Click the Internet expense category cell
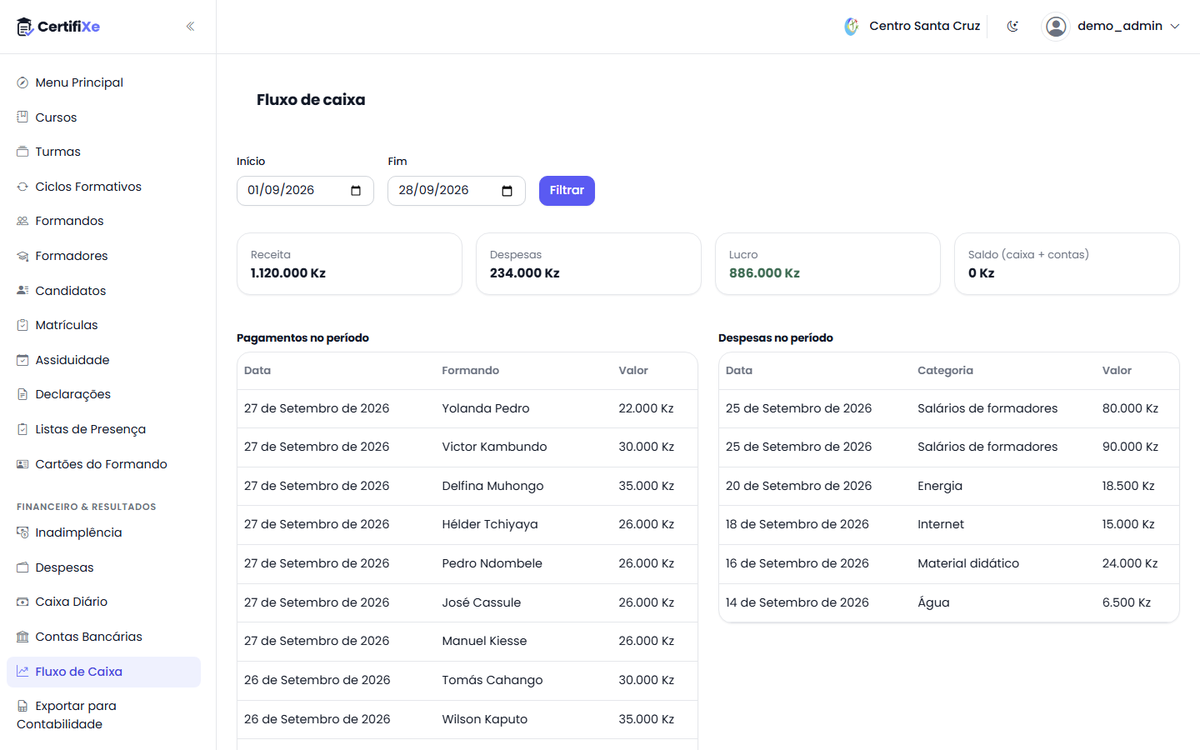This screenshot has height=750, width=1200. pyautogui.click(x=941, y=524)
